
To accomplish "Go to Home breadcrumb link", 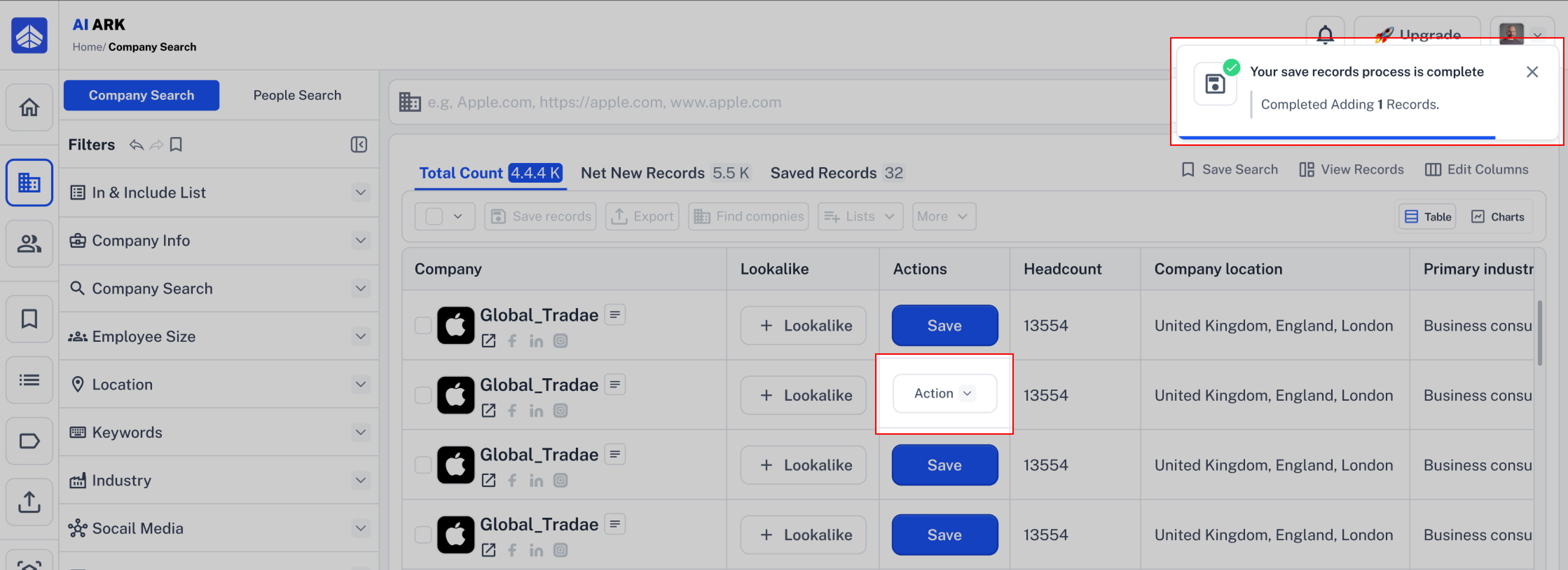I will click(x=87, y=47).
